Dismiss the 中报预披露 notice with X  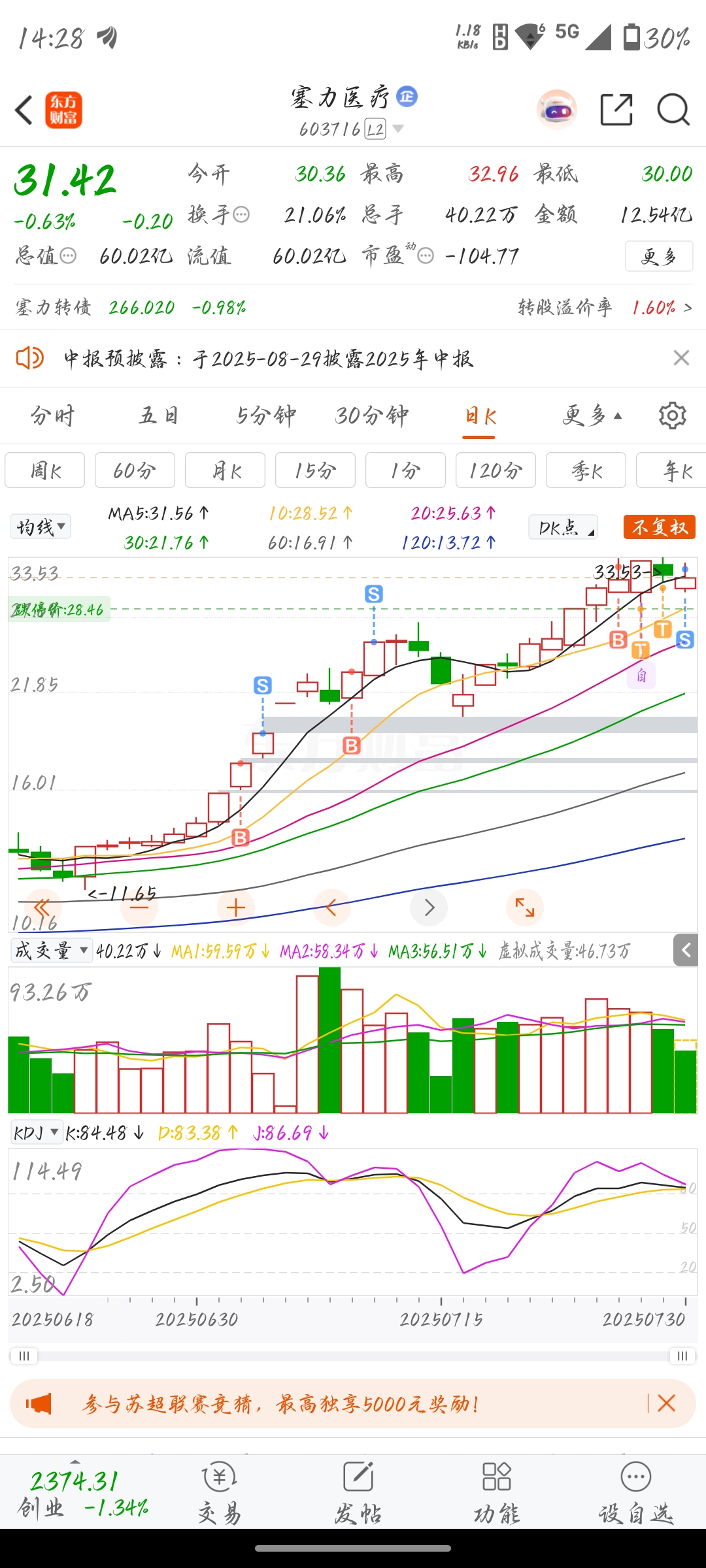pos(681,358)
